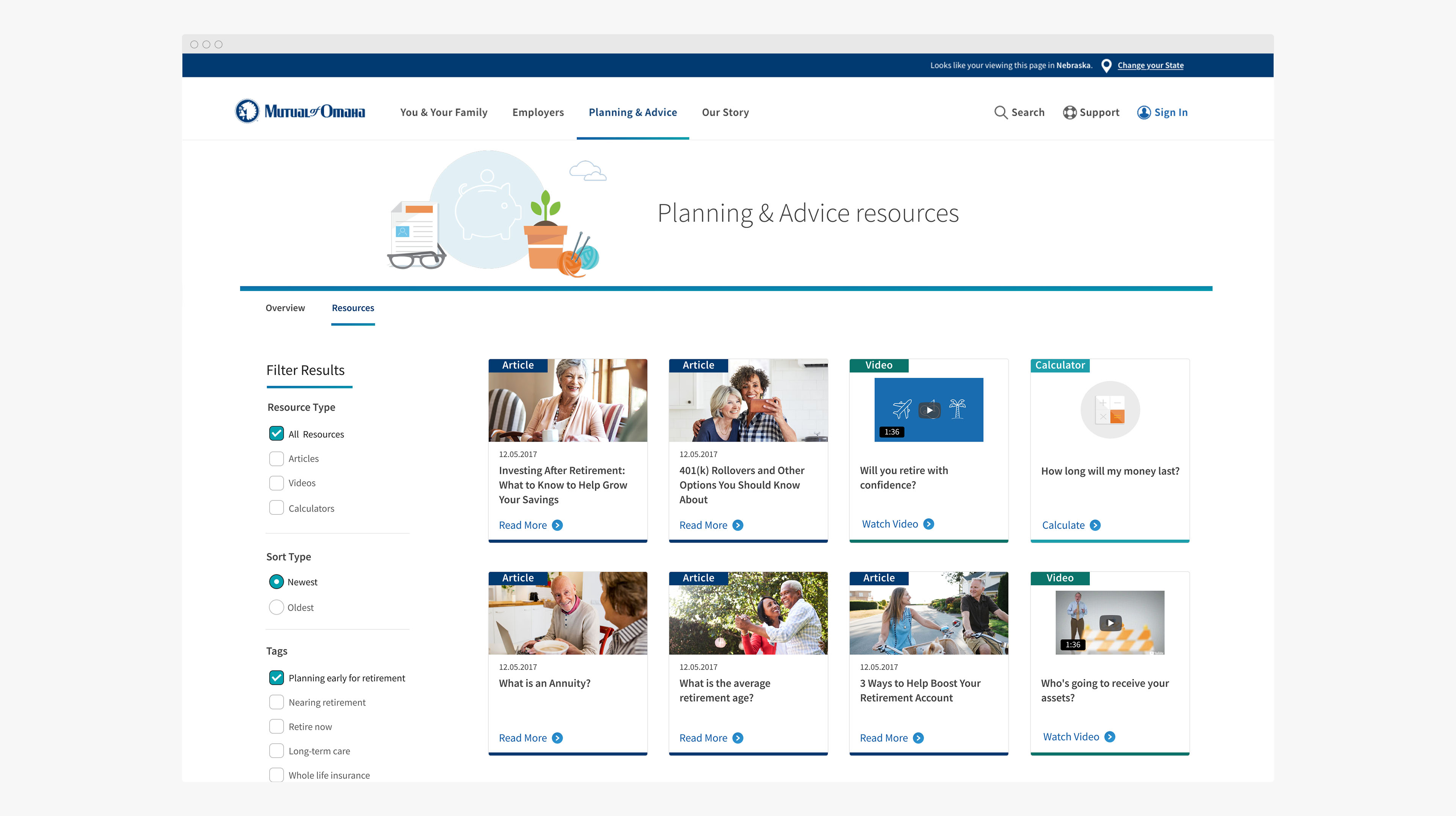Select the Oldest sort option
Viewport: 1456px width, 816px height.
click(276, 607)
